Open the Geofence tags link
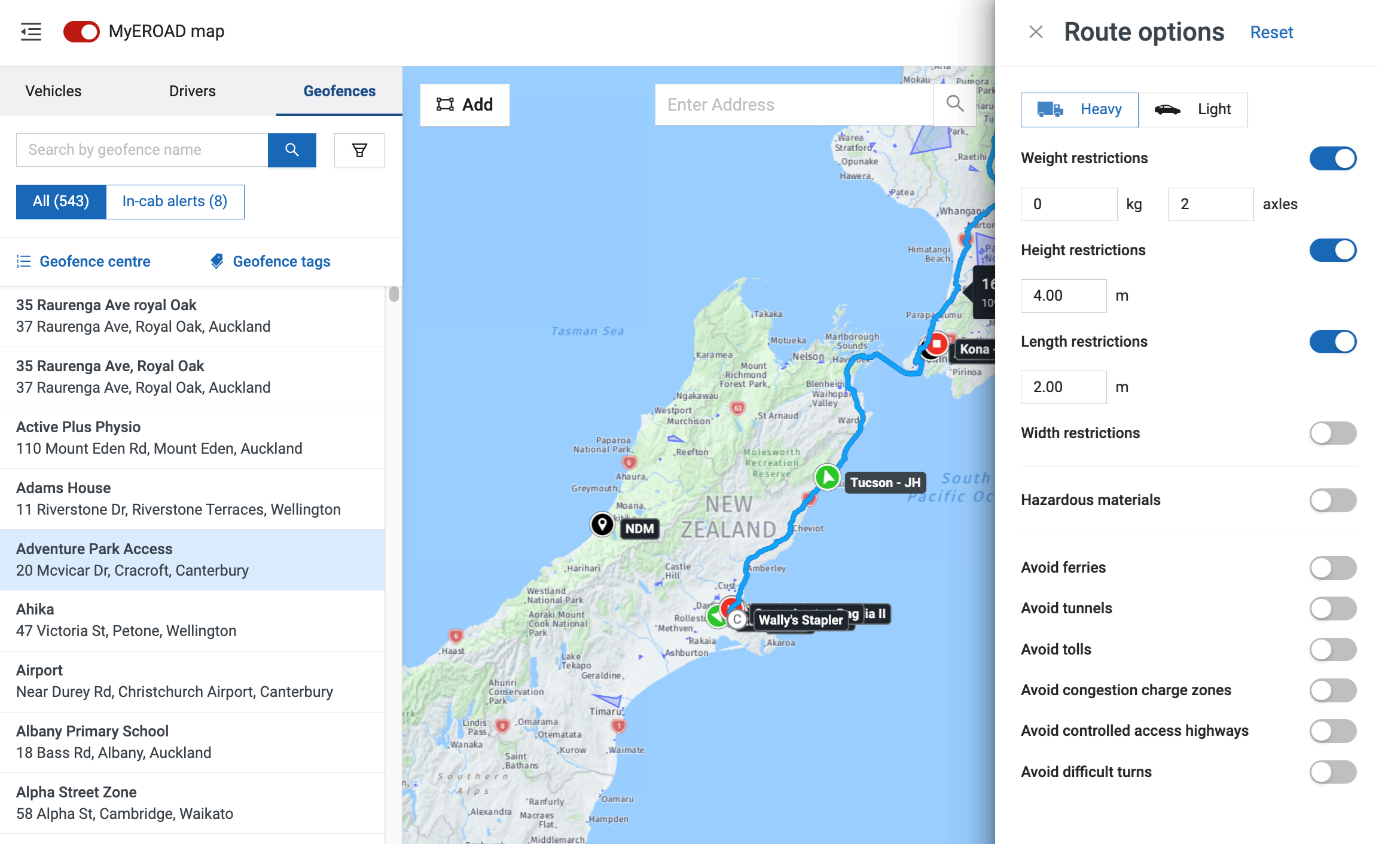The height and width of the screenshot is (844, 1379). [270, 261]
